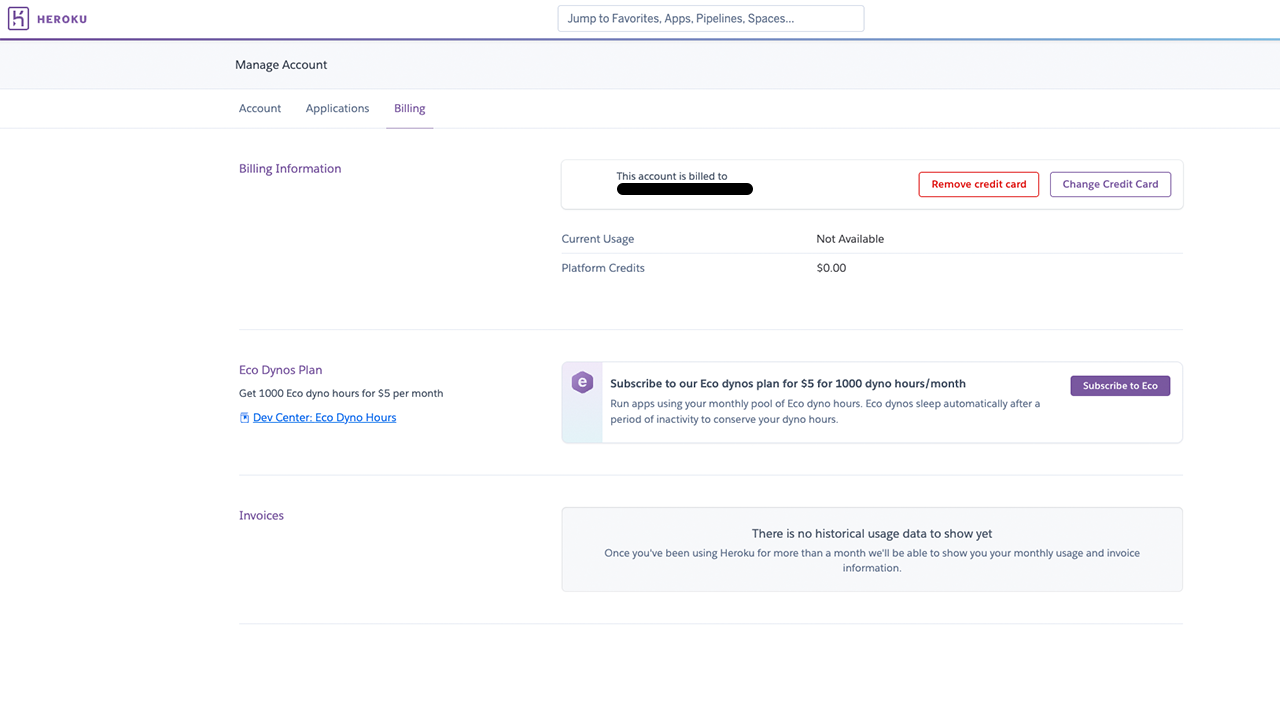Click the Billing Information section heading
The image size is (1280, 720).
(x=290, y=169)
